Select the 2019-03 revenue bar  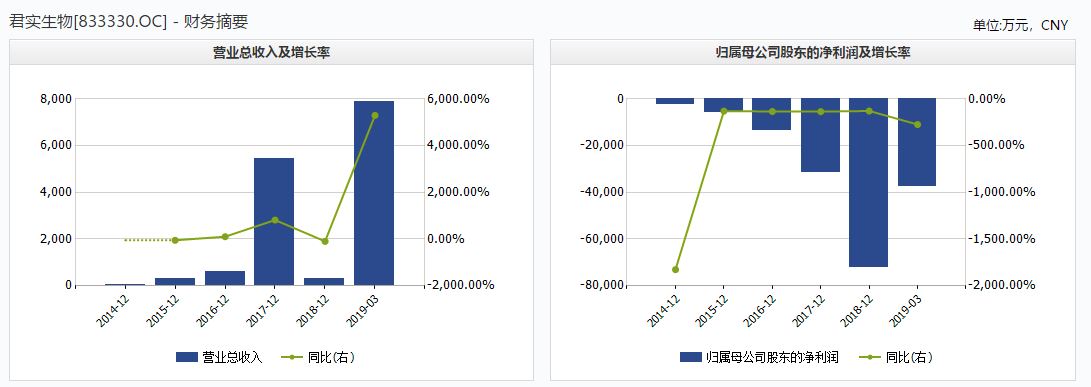coord(374,193)
